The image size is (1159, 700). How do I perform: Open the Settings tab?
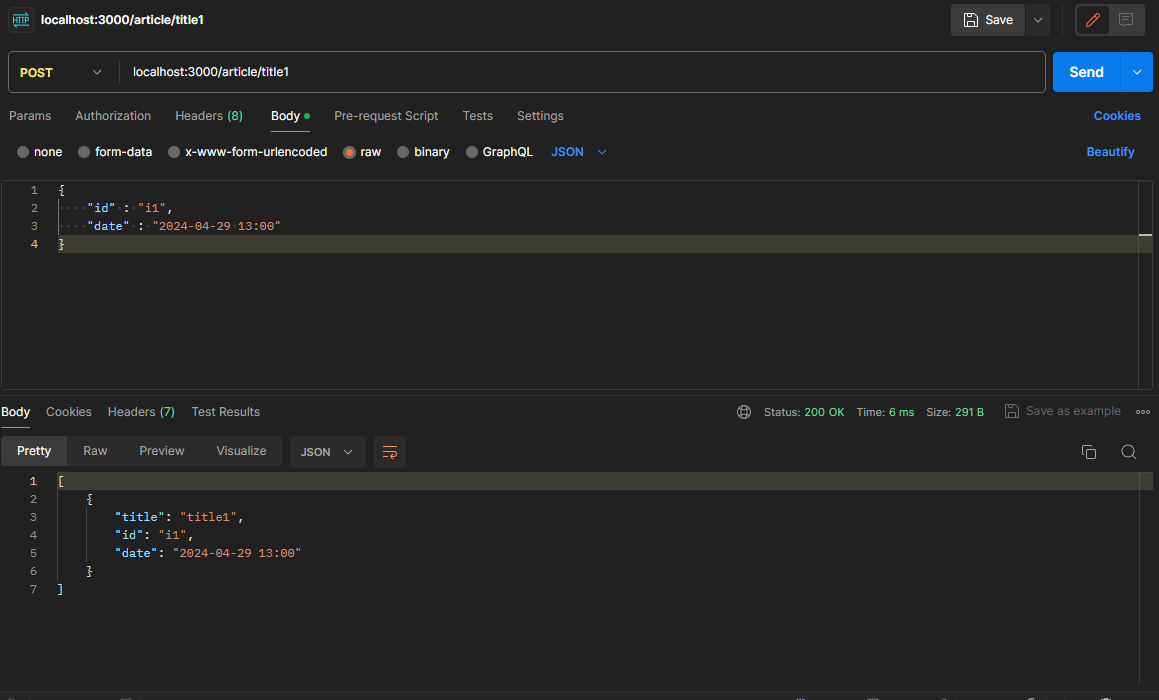[x=540, y=116]
